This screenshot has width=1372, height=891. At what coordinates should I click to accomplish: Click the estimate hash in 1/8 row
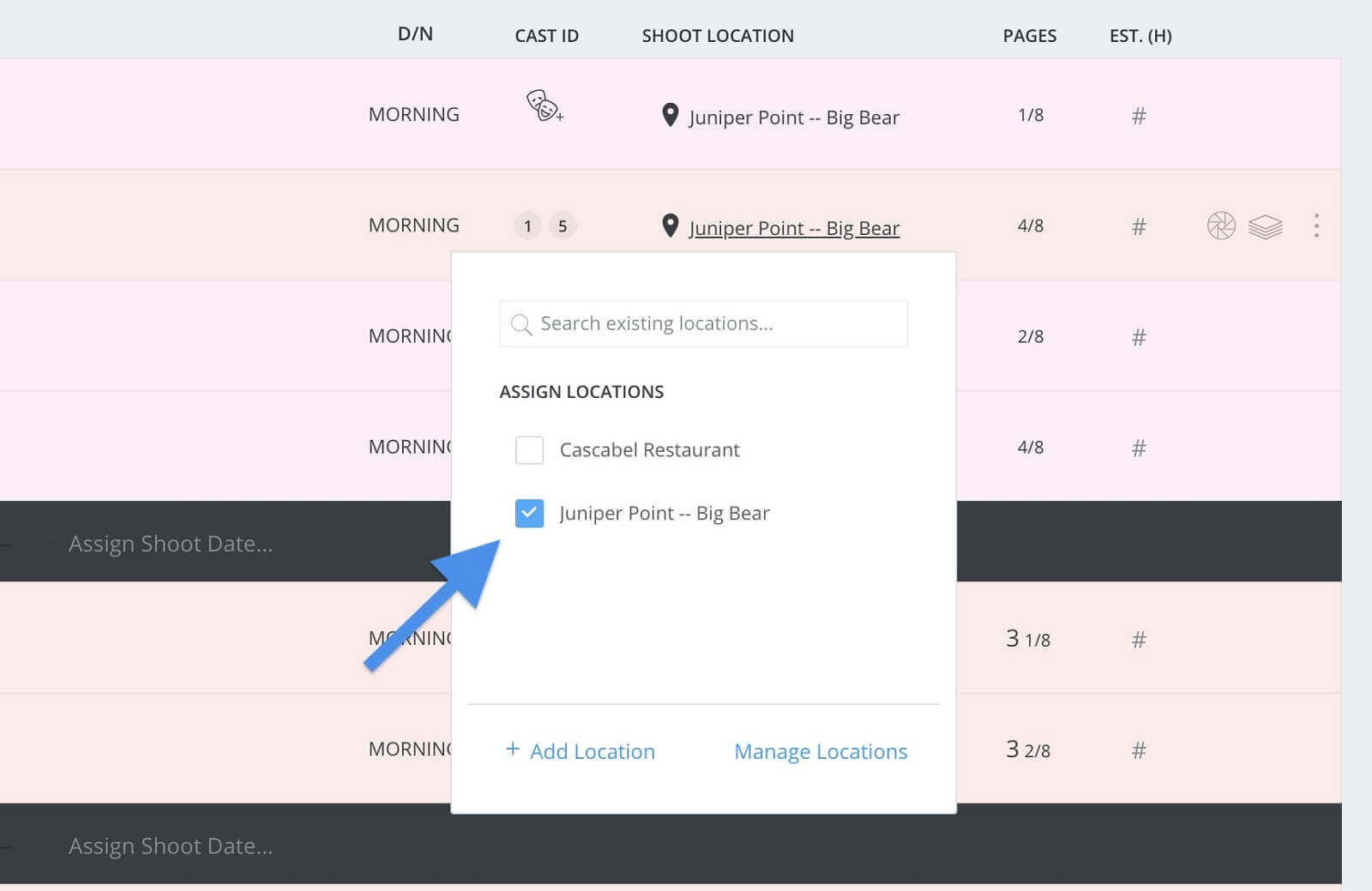coord(1138,116)
